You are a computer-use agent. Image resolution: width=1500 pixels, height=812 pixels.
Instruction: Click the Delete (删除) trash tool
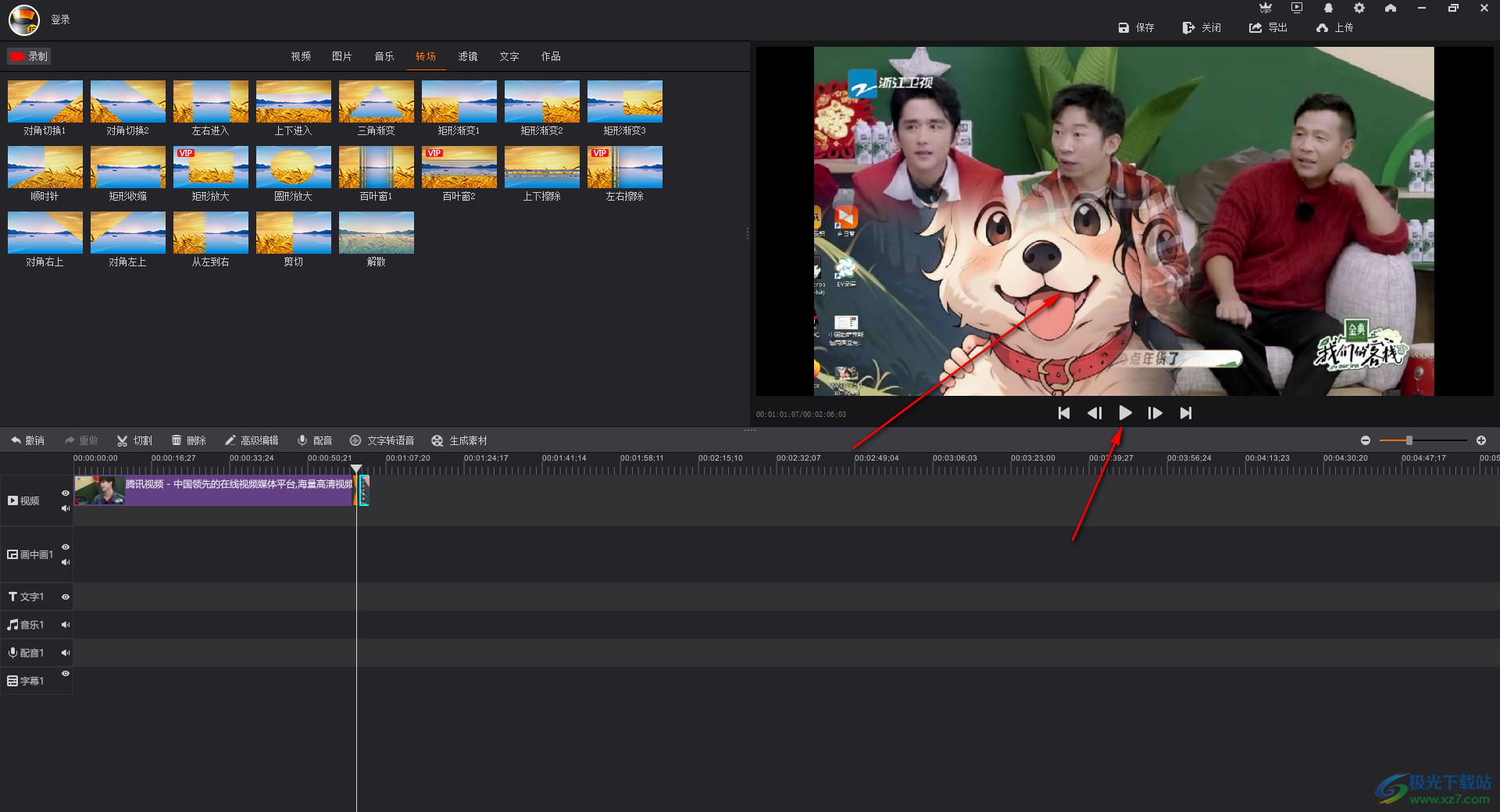189,440
